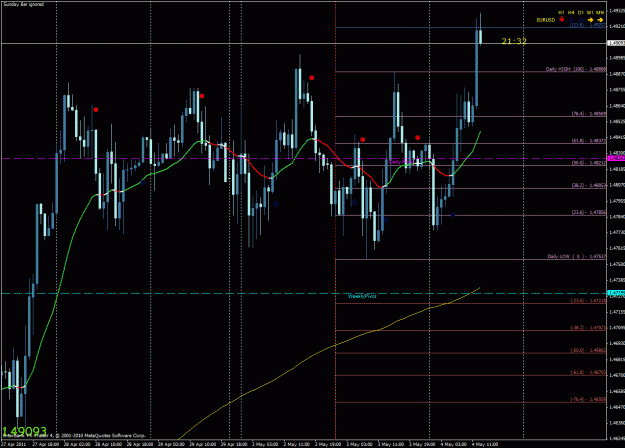Viewport: 625px width, 448px height.
Task: Click the magenta daily pivot price tag
Action: pyautogui.click(x=616, y=158)
